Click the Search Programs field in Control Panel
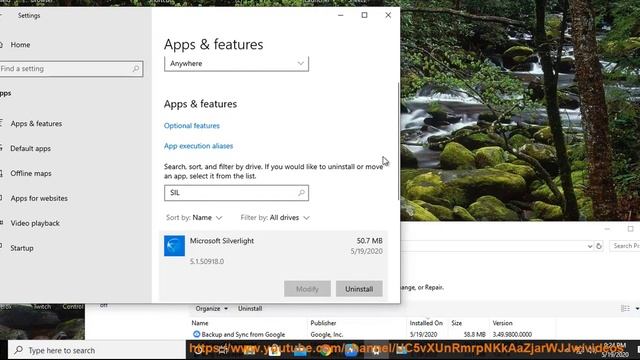 click(x=625, y=246)
